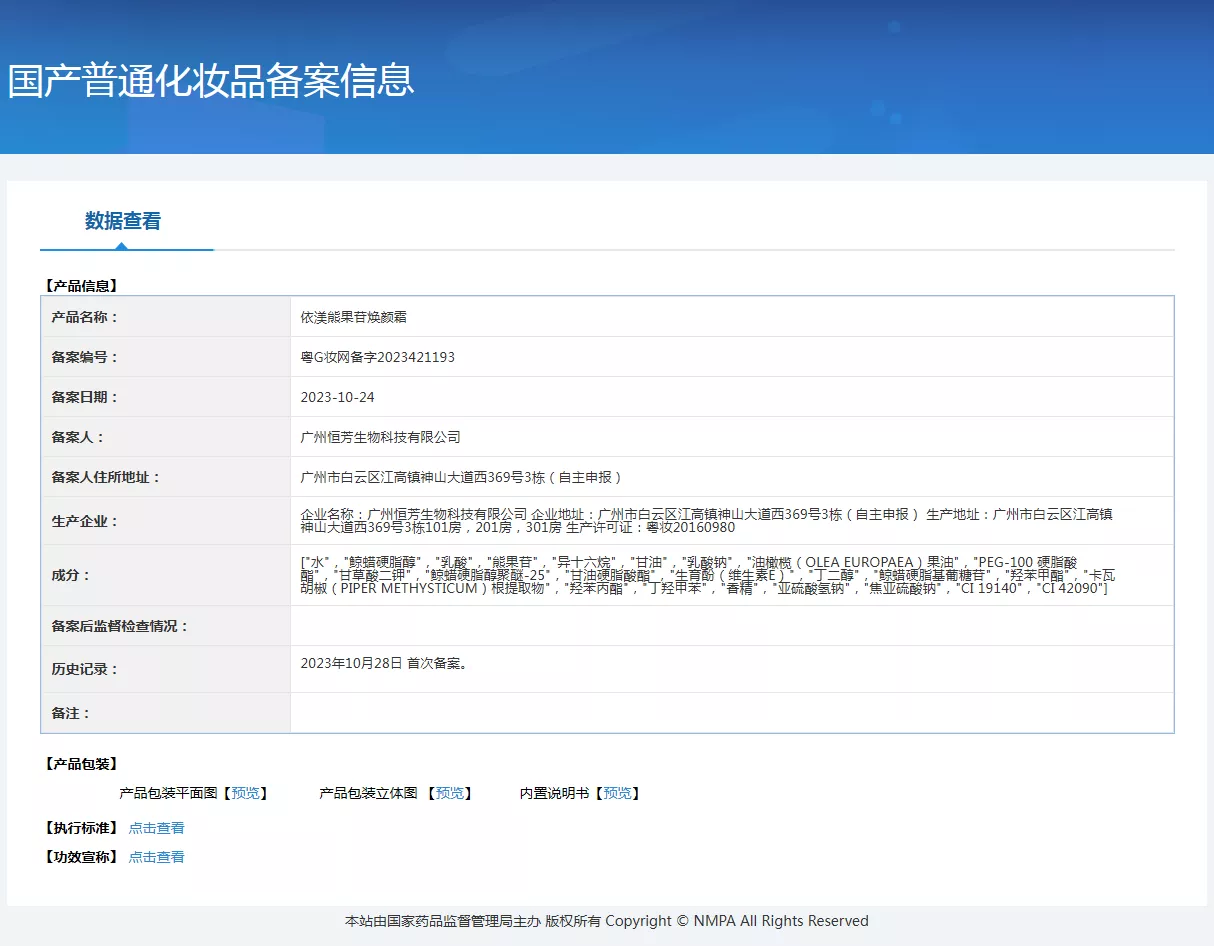
Task: Click the 国产普通化妆品备案信息 page title
Action: [x=211, y=81]
